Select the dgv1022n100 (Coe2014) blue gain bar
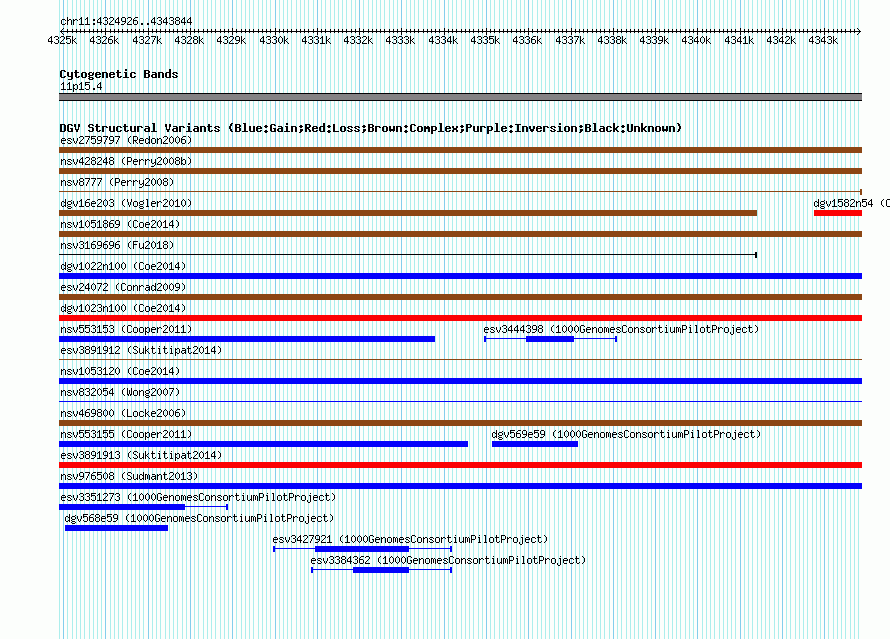The image size is (890, 639). (x=460, y=276)
